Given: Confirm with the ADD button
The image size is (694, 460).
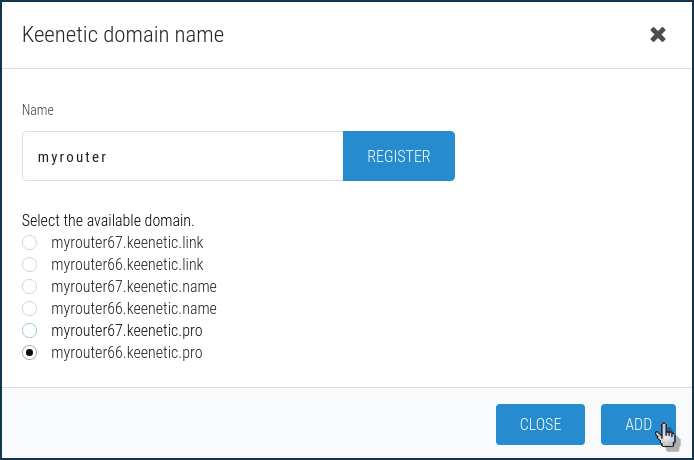Looking at the screenshot, I should pos(638,424).
